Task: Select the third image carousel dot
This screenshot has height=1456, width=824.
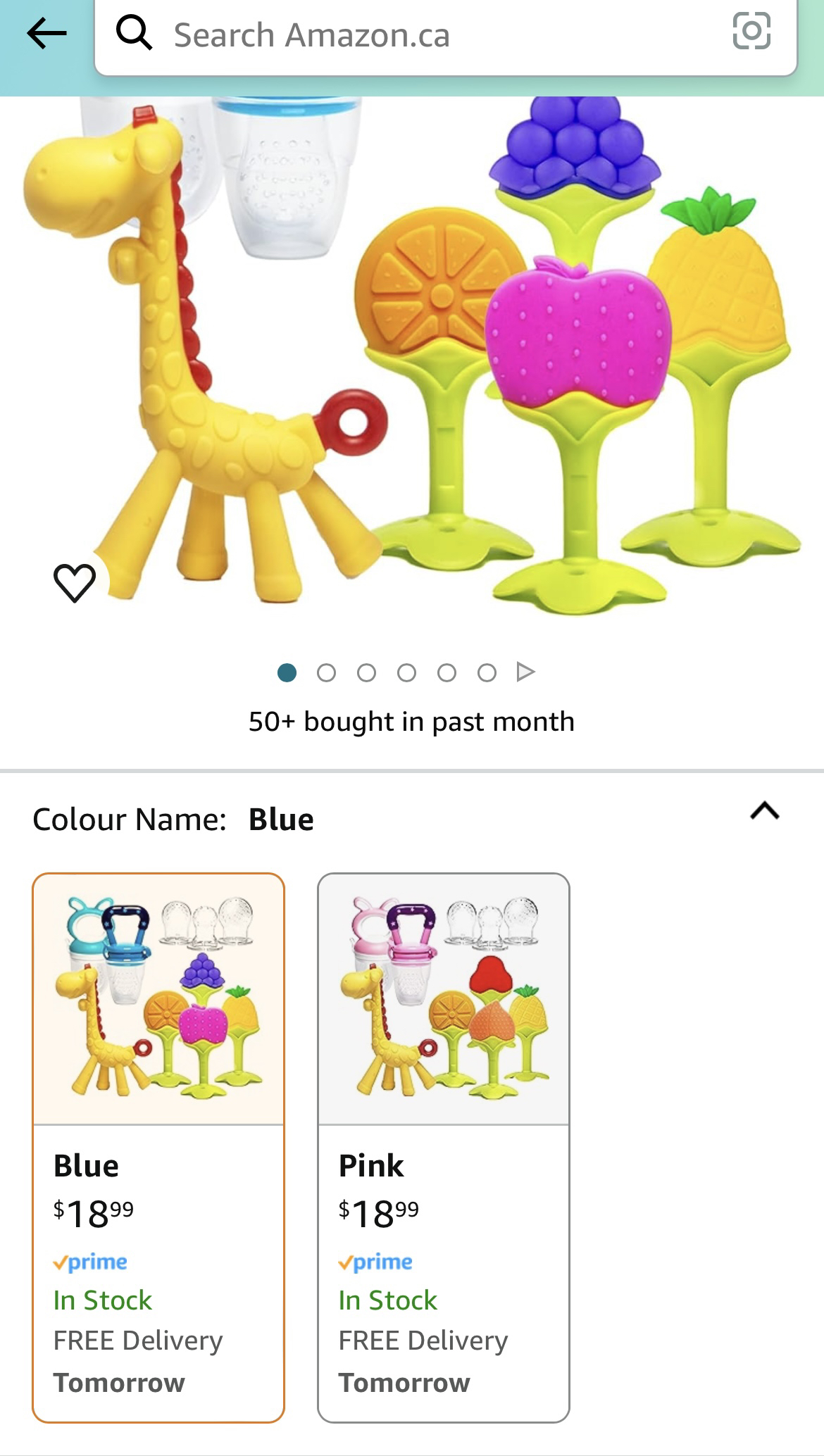Action: point(366,673)
